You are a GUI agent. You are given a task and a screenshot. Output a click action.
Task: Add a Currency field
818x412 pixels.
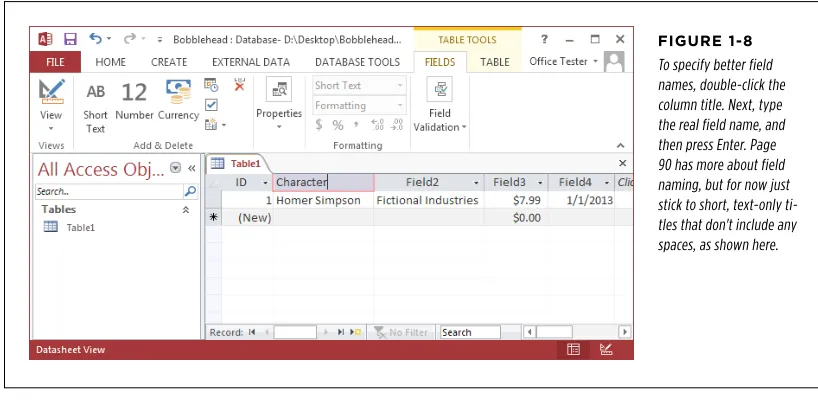178,100
